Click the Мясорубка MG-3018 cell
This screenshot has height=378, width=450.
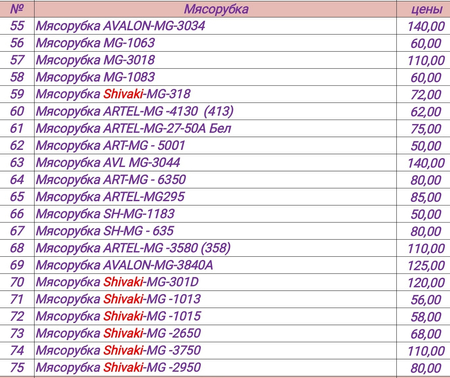tap(215, 60)
